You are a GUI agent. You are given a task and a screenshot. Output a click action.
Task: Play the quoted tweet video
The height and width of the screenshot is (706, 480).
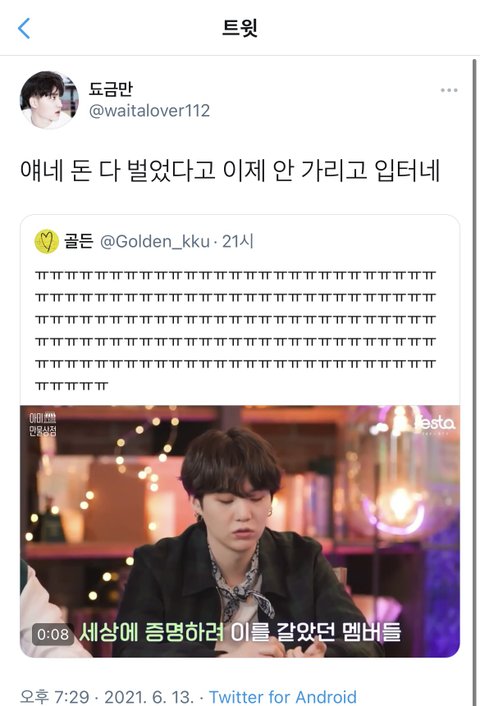pos(240,531)
